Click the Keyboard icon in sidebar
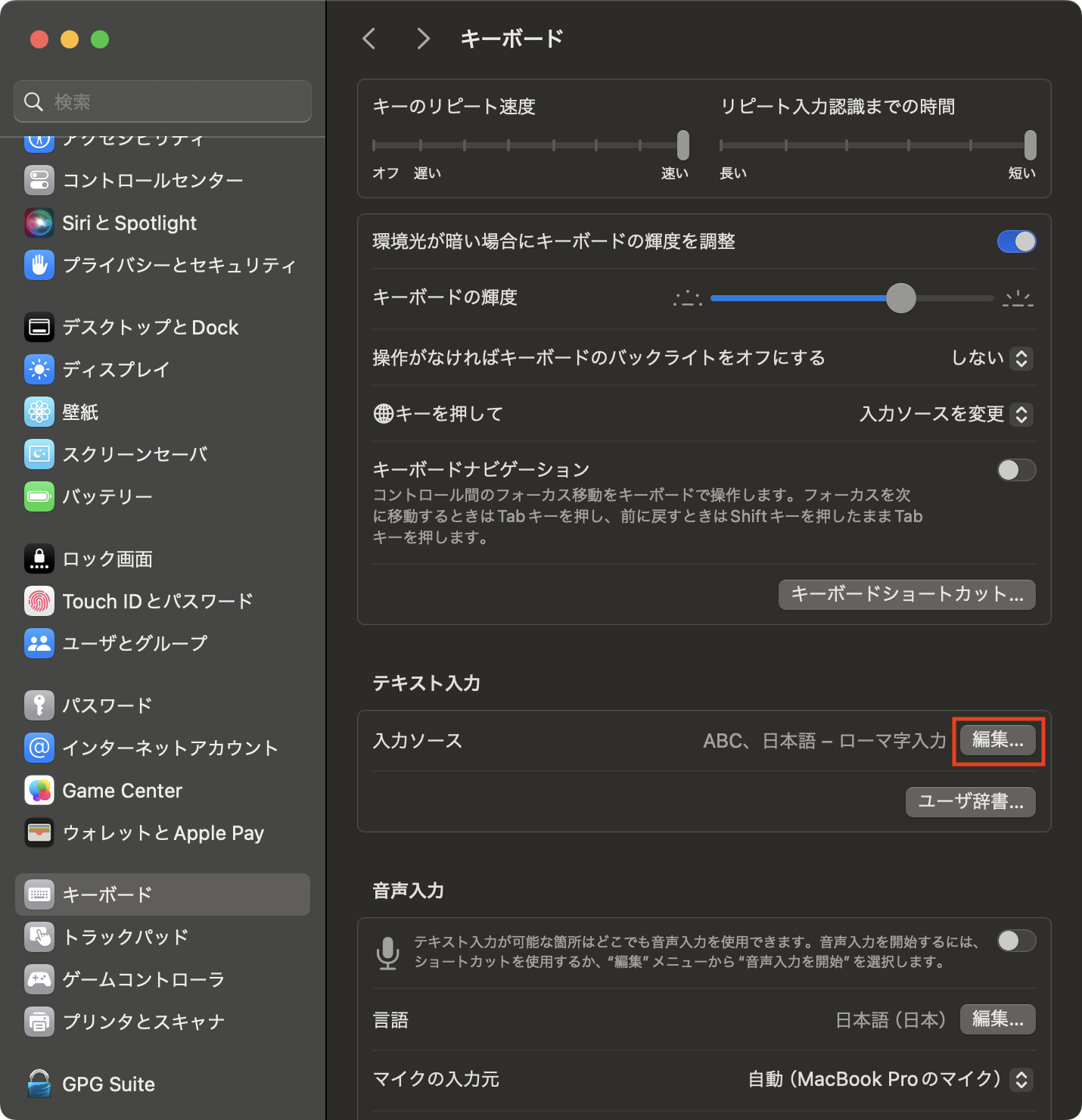 [39, 894]
